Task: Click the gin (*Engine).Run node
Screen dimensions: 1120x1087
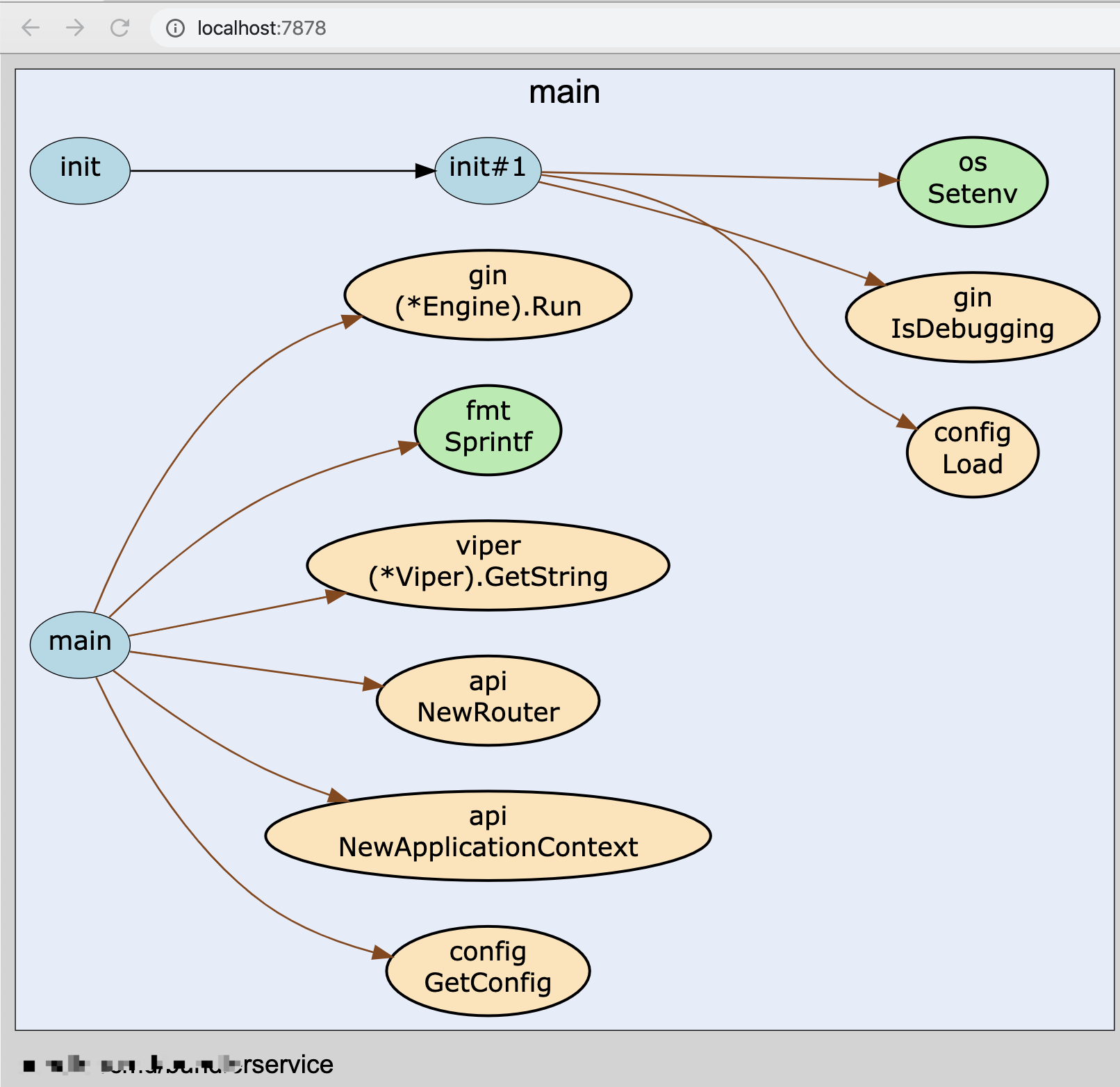Action: coord(488,295)
